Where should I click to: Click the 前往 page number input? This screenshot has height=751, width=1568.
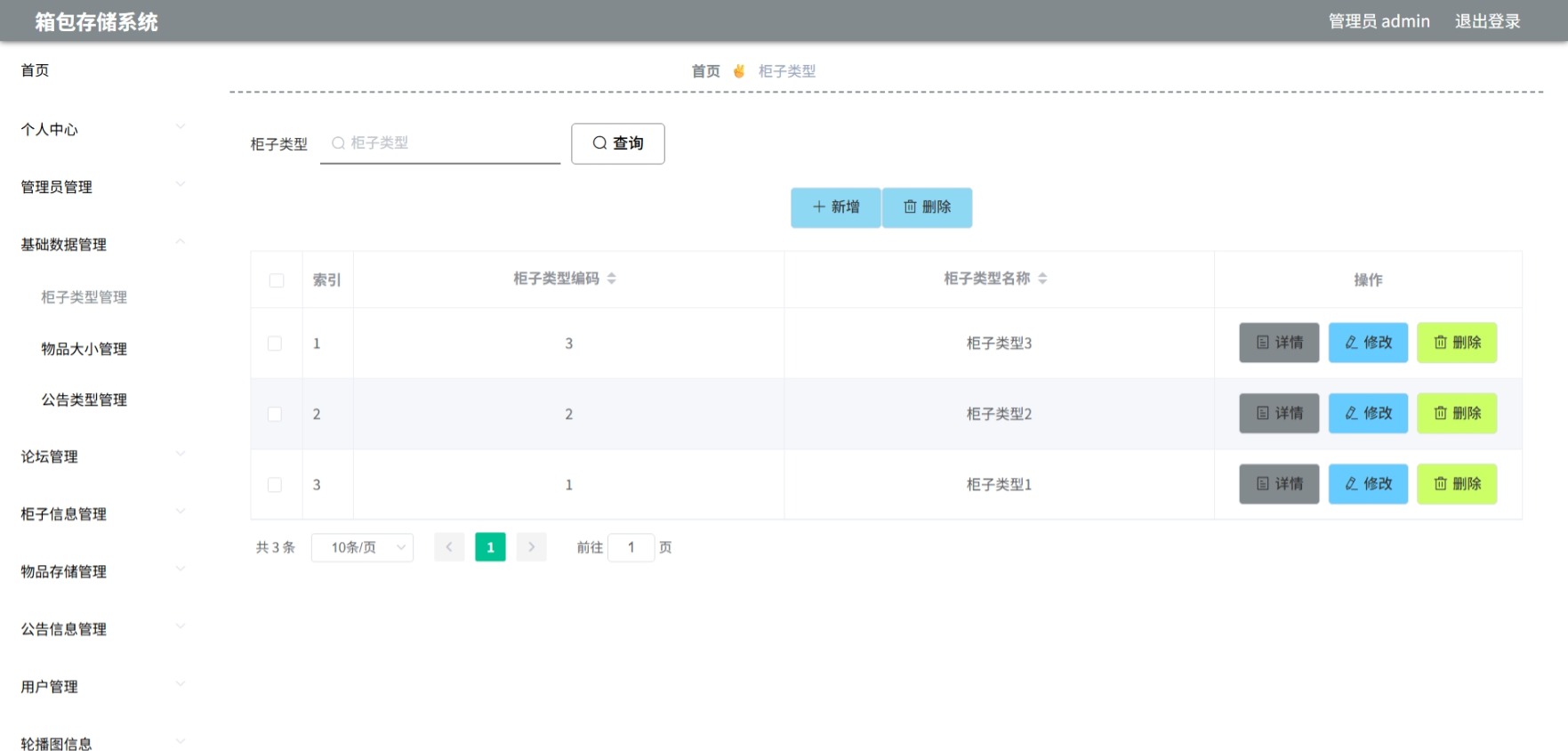click(631, 547)
